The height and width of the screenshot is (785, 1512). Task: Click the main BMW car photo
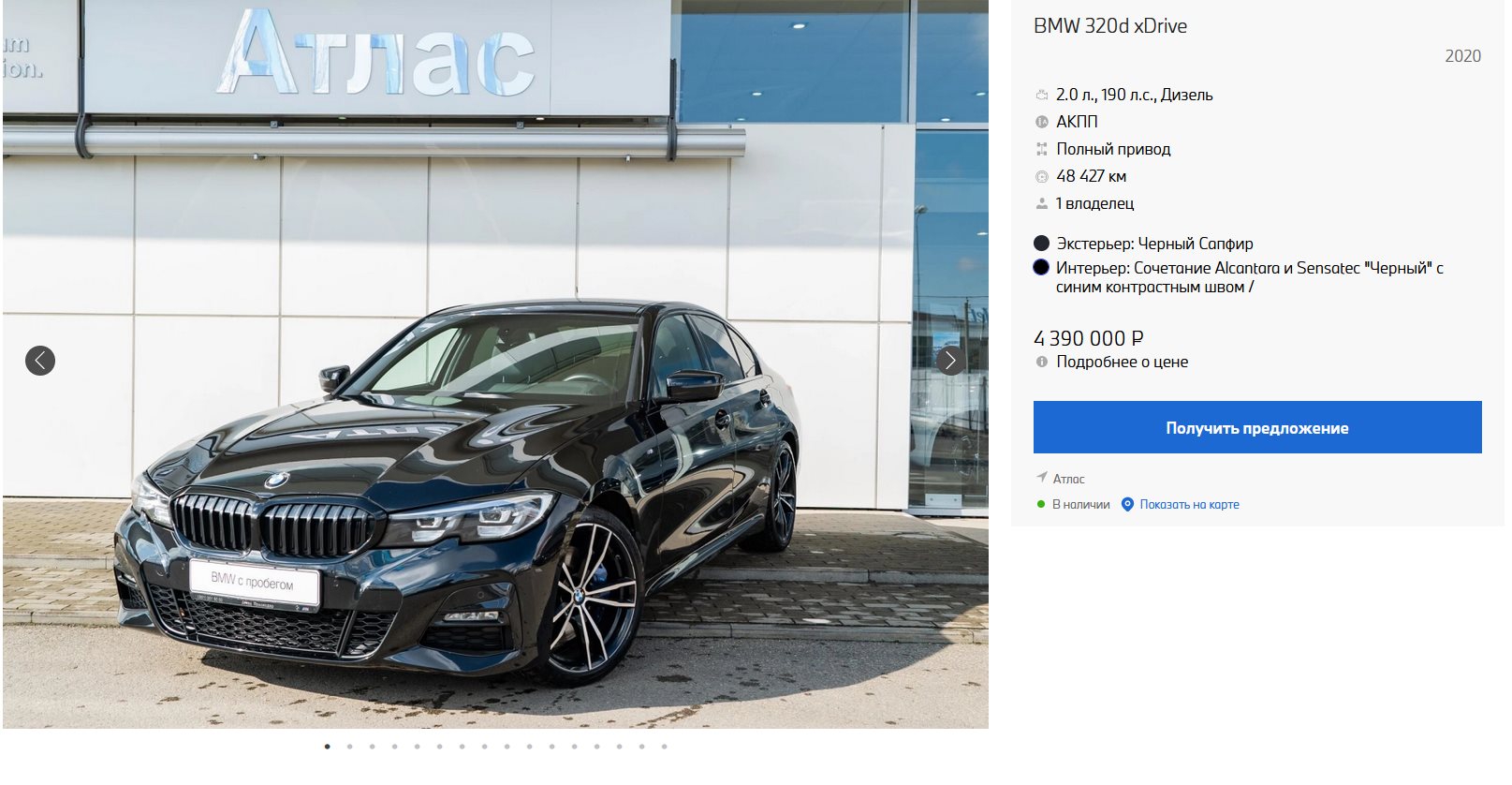click(x=495, y=364)
